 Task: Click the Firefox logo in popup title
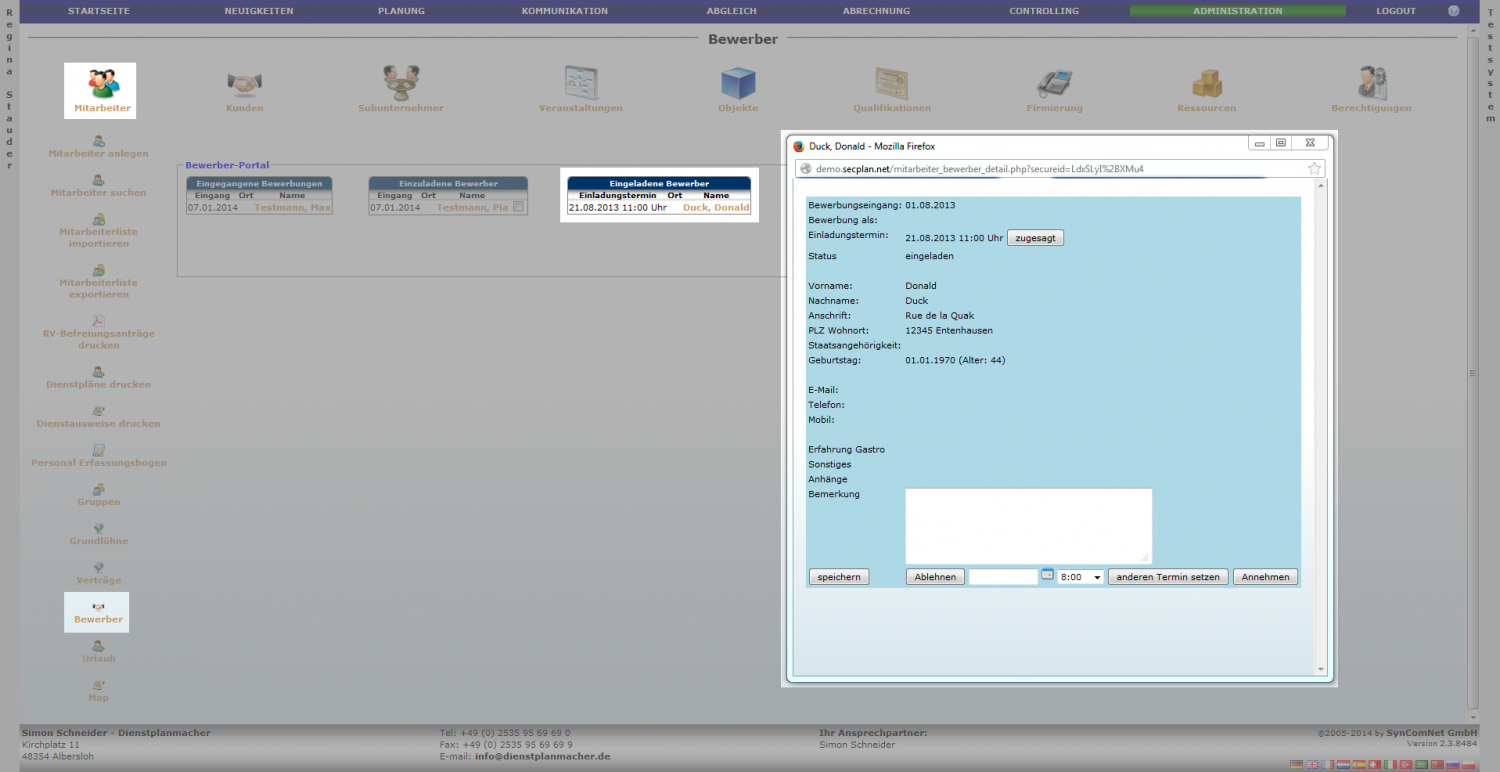798,146
